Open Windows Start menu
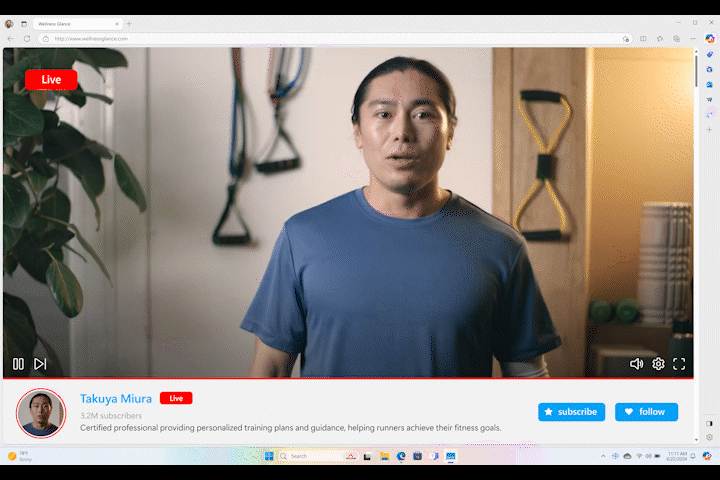 [x=269, y=456]
